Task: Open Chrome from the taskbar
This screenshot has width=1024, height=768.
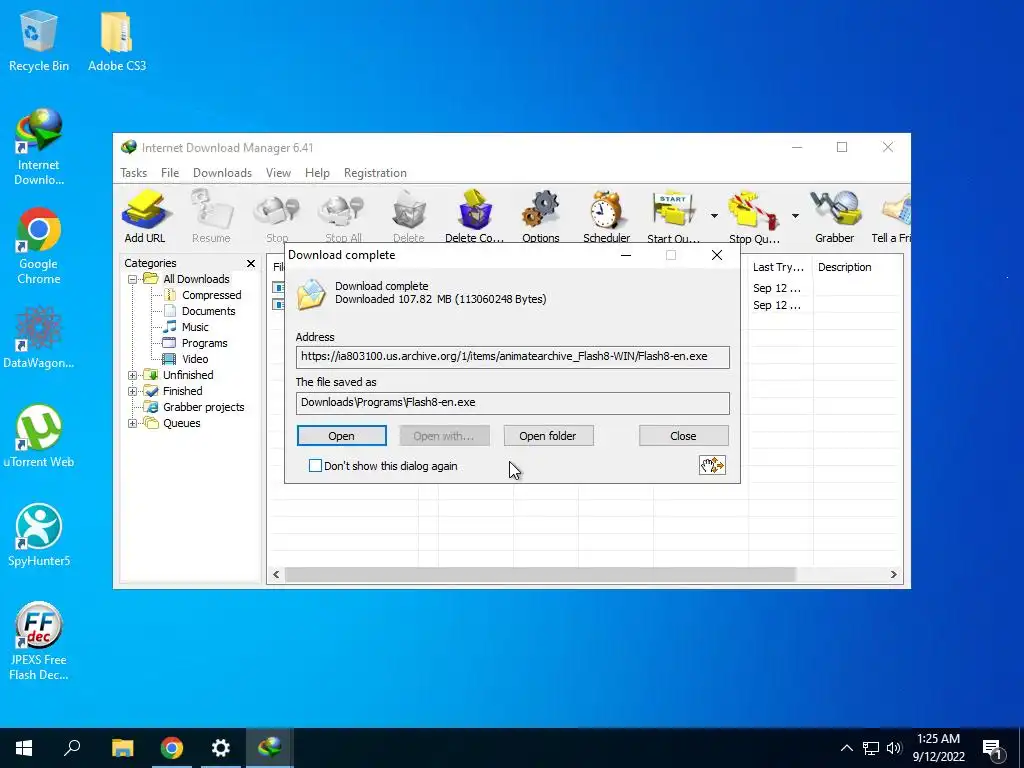Action: 172,748
